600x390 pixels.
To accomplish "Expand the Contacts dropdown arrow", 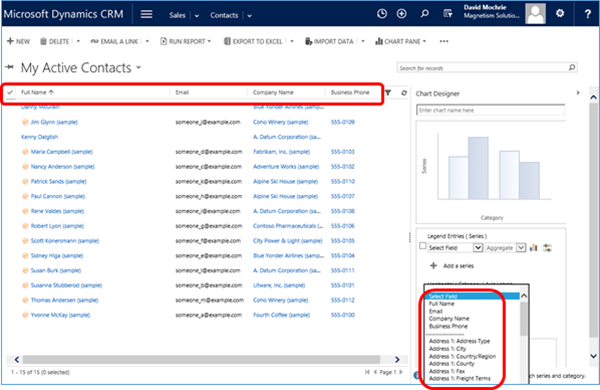I will pos(249,16).
